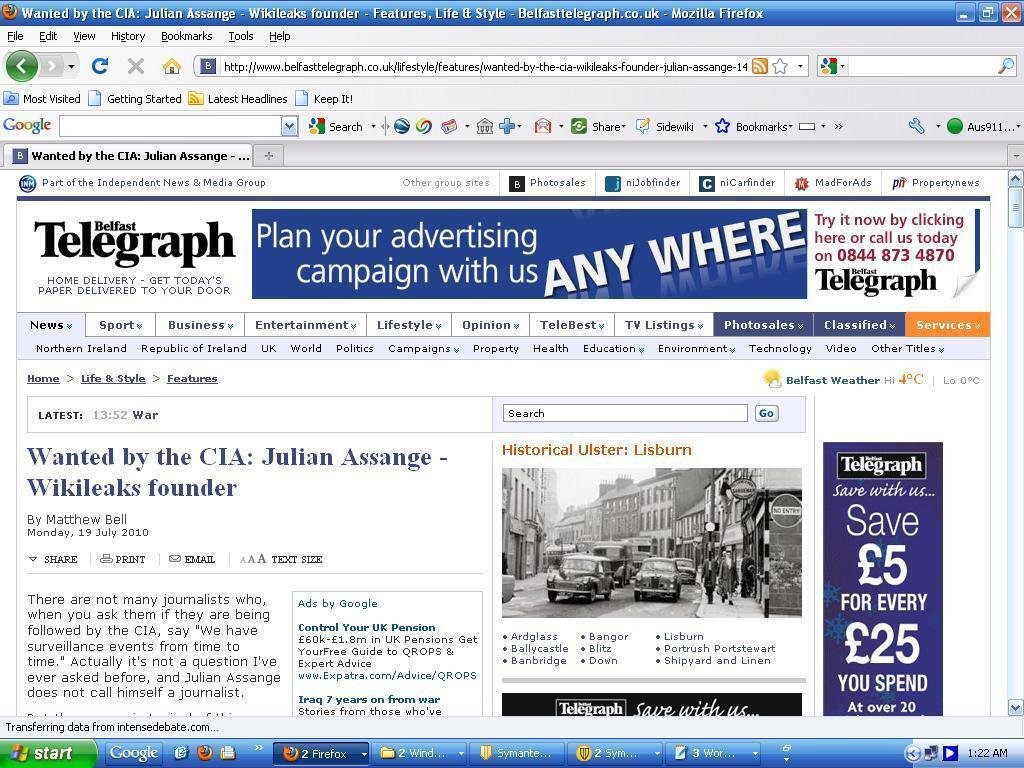Click the RSS feed icon in address bar

[760, 66]
